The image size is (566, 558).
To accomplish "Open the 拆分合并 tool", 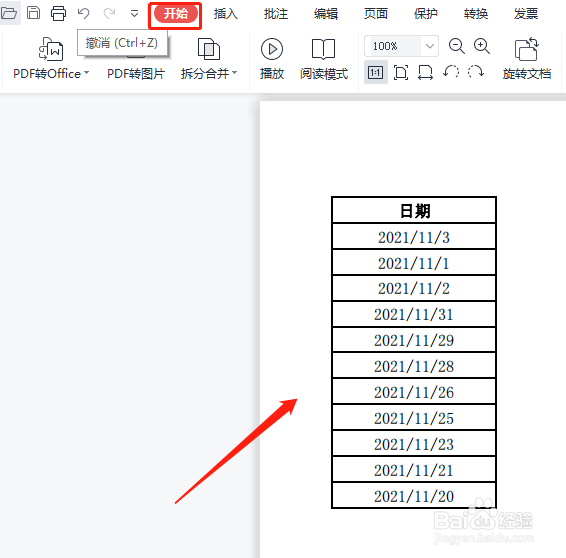I will [x=209, y=58].
